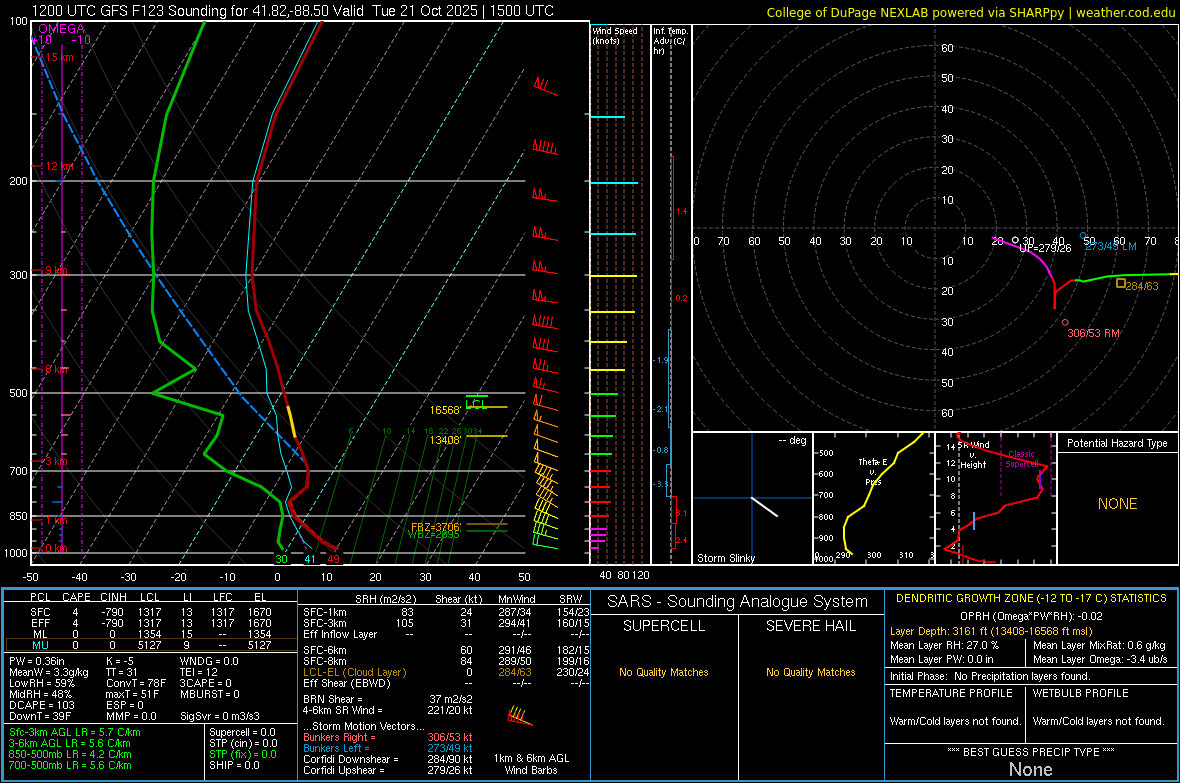Image resolution: width=1180 pixels, height=783 pixels.
Task: Click 'Mean Layer Omega: -3.4 ub/s'
Action: click(1100, 659)
